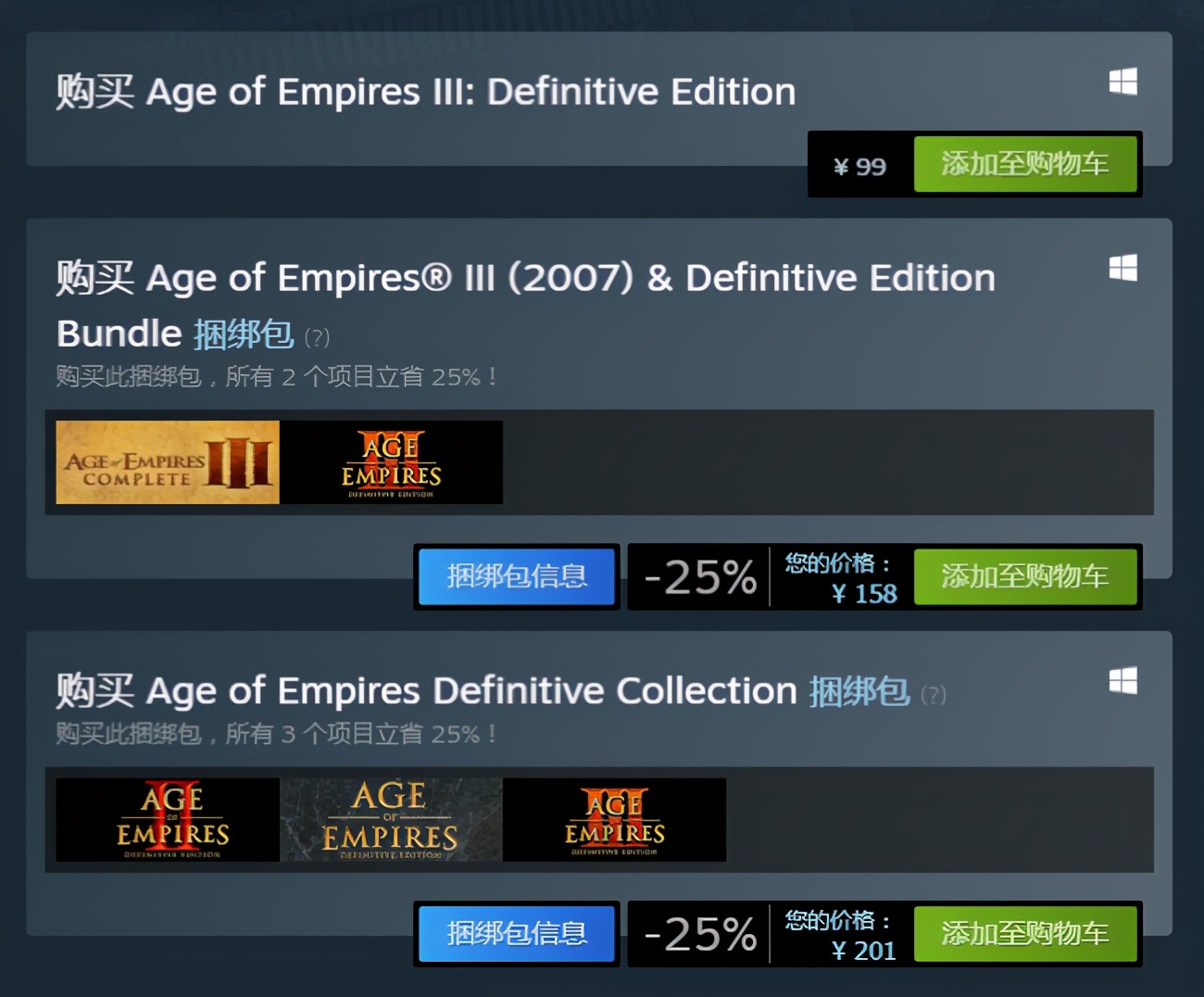The width and height of the screenshot is (1204, 997).
Task: Add ¥99 Definitive Edition to cart
Action: point(1025,164)
